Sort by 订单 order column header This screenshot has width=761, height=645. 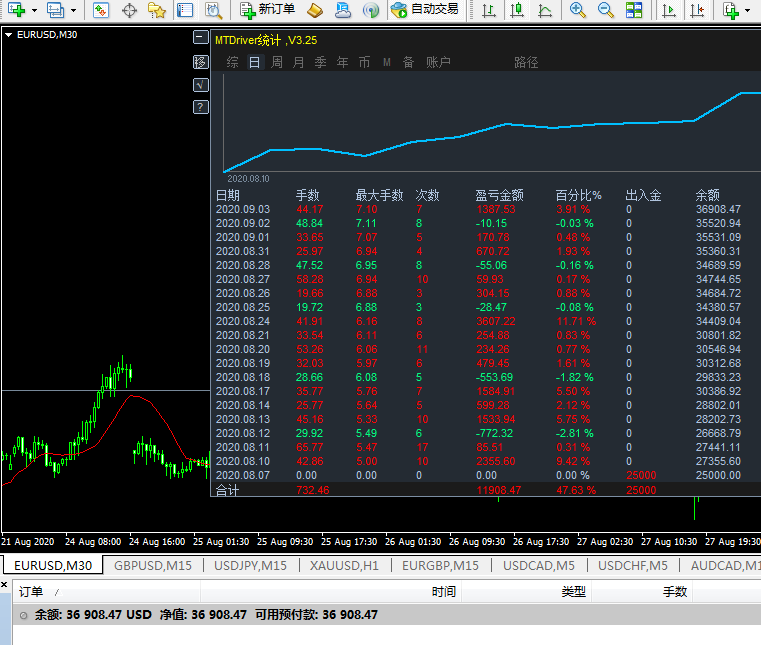click(106, 592)
